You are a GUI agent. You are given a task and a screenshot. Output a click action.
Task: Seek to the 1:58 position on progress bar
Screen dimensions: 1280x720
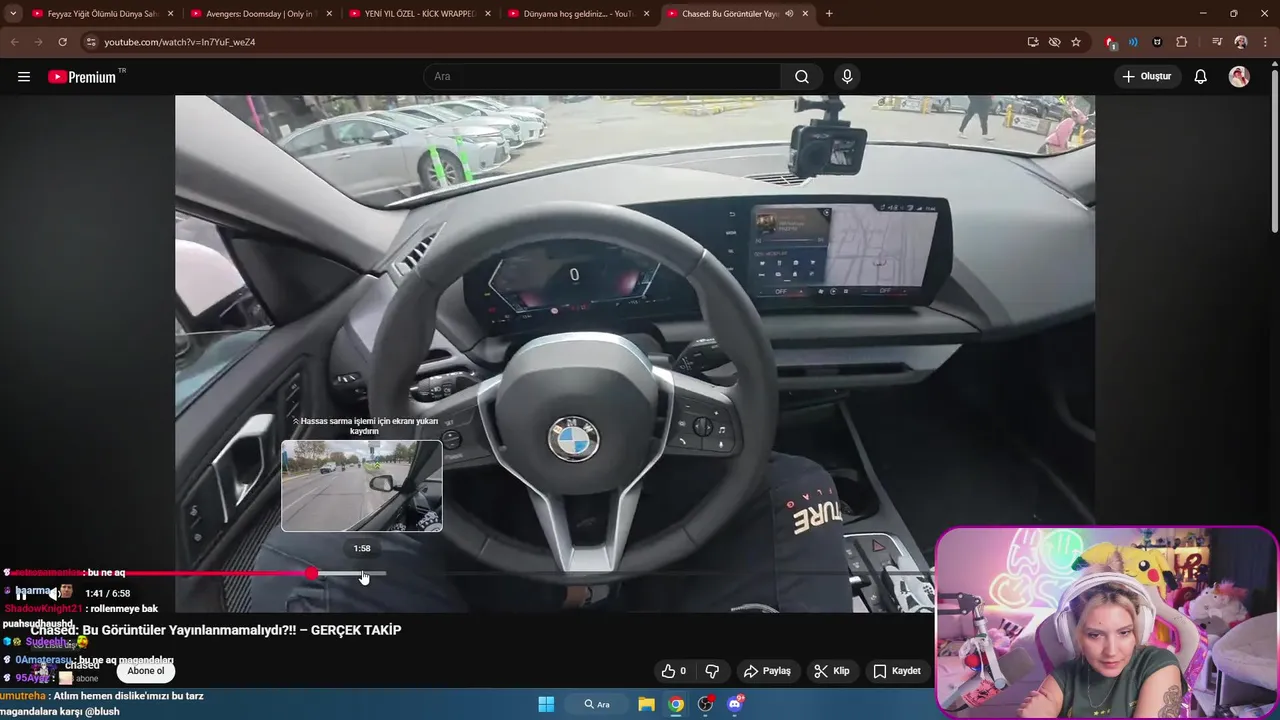click(x=363, y=573)
